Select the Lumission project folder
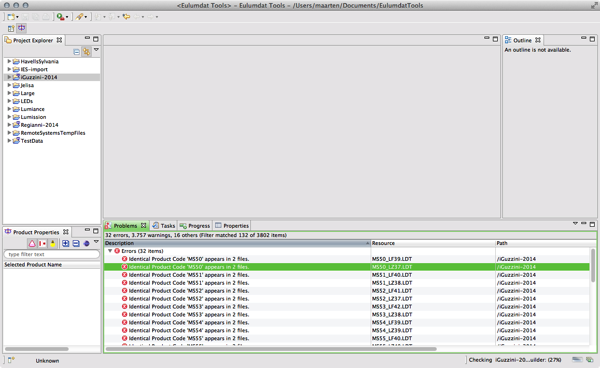The width and height of the screenshot is (600, 368). (33, 117)
